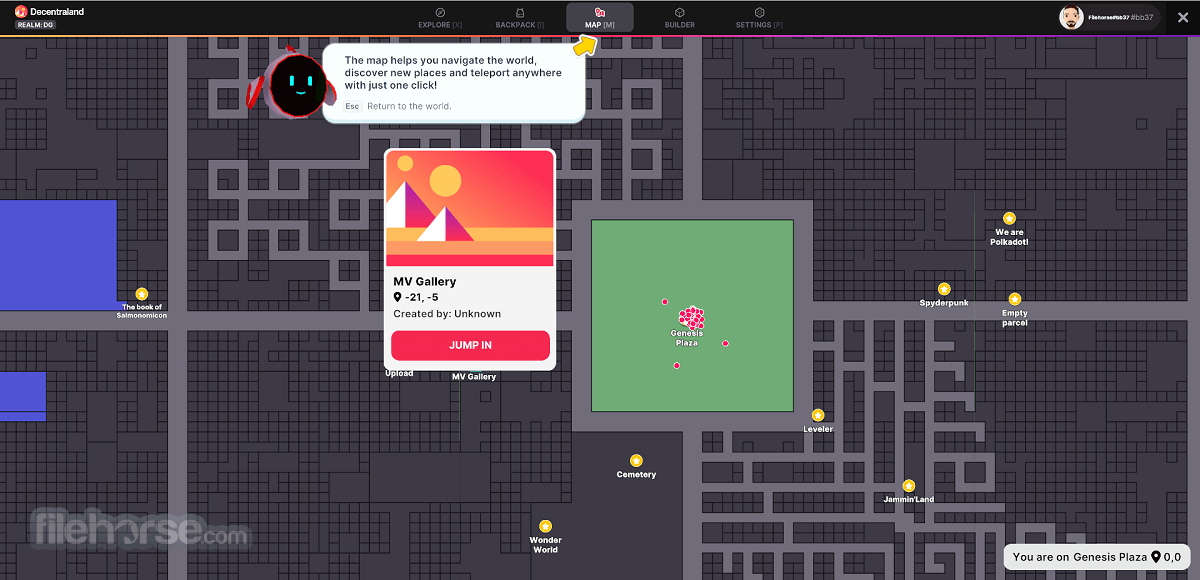Viewport: 1200px width, 580px height.
Task: Click the Upload map label
Action: click(399, 374)
